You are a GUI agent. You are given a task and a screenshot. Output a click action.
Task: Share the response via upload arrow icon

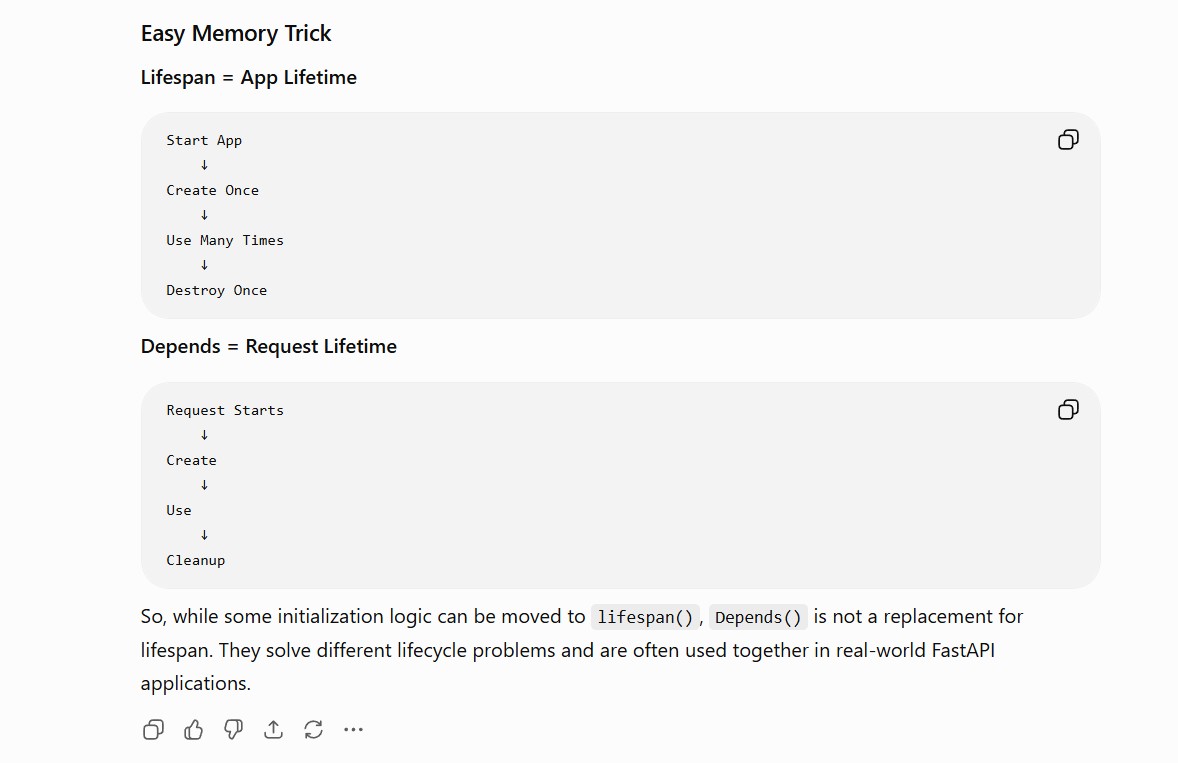click(273, 729)
